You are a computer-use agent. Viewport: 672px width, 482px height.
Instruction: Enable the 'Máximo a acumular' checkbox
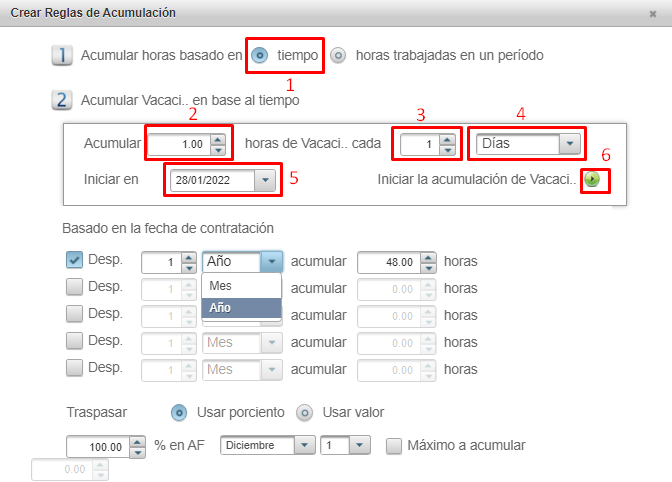[394, 445]
